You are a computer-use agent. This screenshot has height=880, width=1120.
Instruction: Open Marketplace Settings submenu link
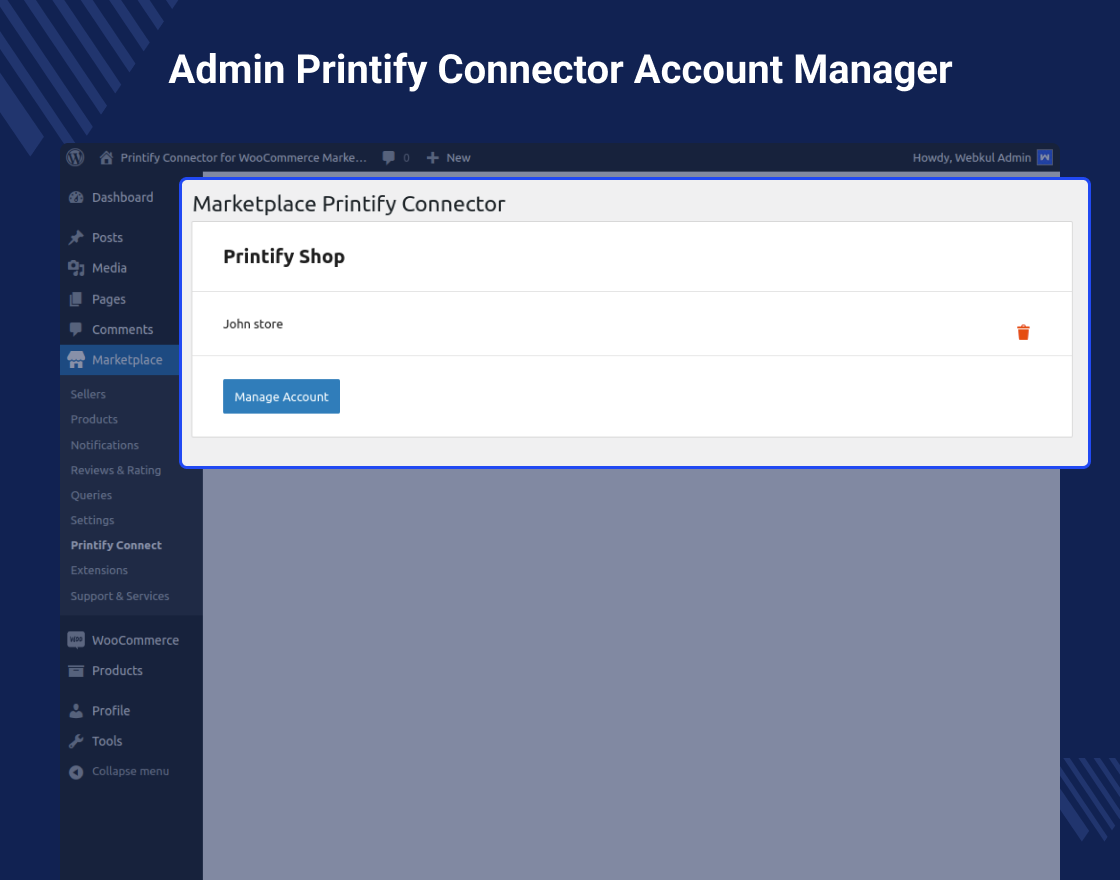point(92,520)
